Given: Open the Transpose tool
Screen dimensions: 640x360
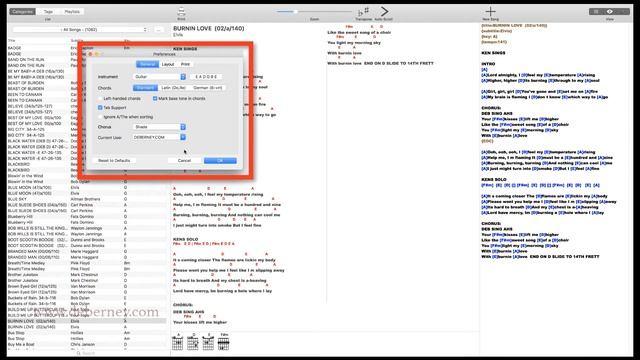Looking at the screenshot, I should tap(363, 12).
